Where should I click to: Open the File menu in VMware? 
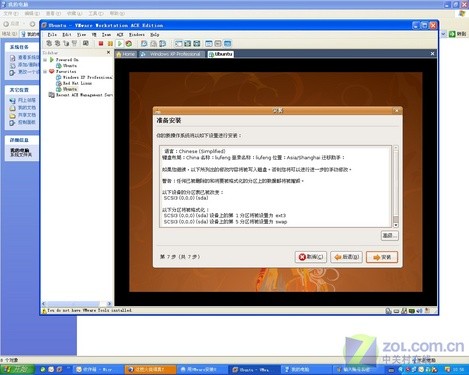pos(52,34)
